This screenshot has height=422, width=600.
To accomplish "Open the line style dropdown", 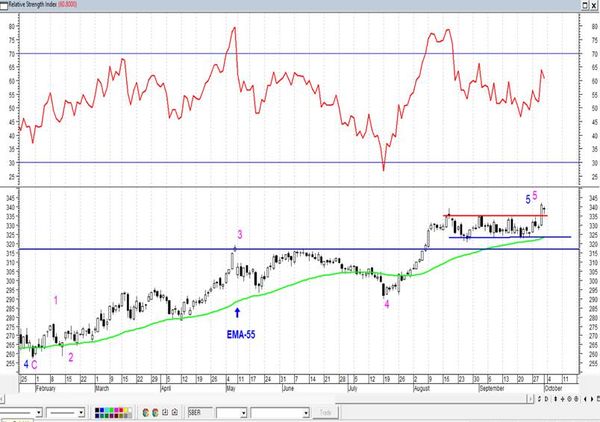I will coord(39,412).
